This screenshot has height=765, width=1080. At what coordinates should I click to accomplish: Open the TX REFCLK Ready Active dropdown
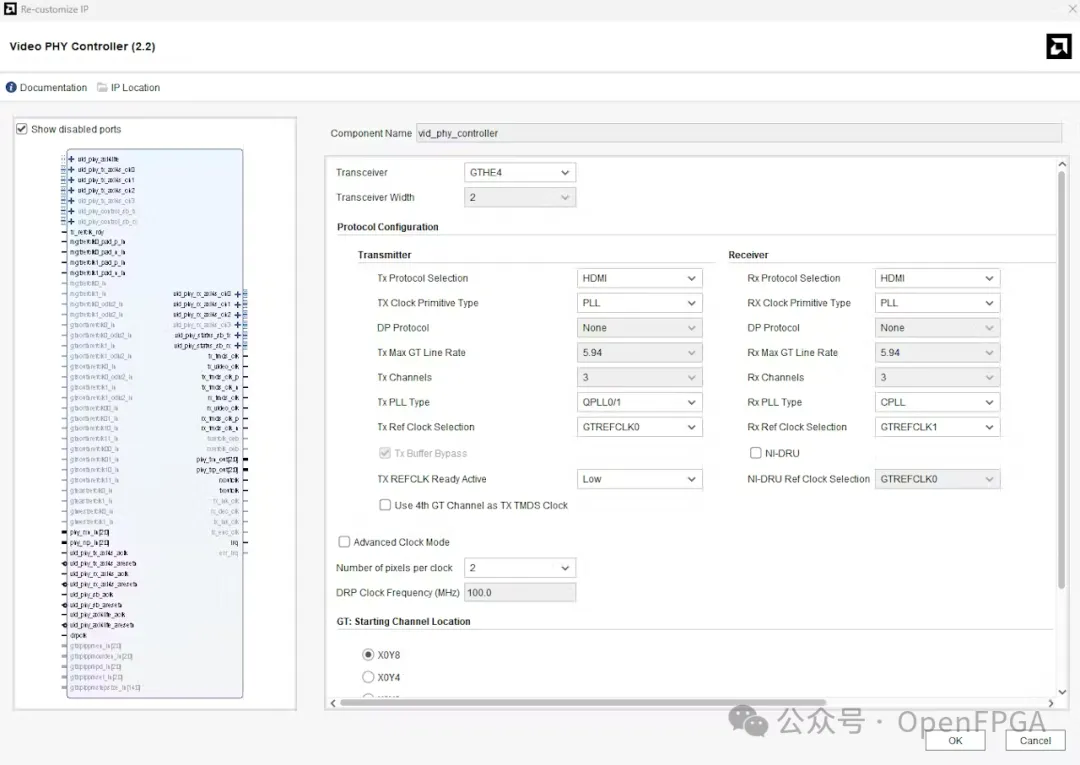click(639, 479)
